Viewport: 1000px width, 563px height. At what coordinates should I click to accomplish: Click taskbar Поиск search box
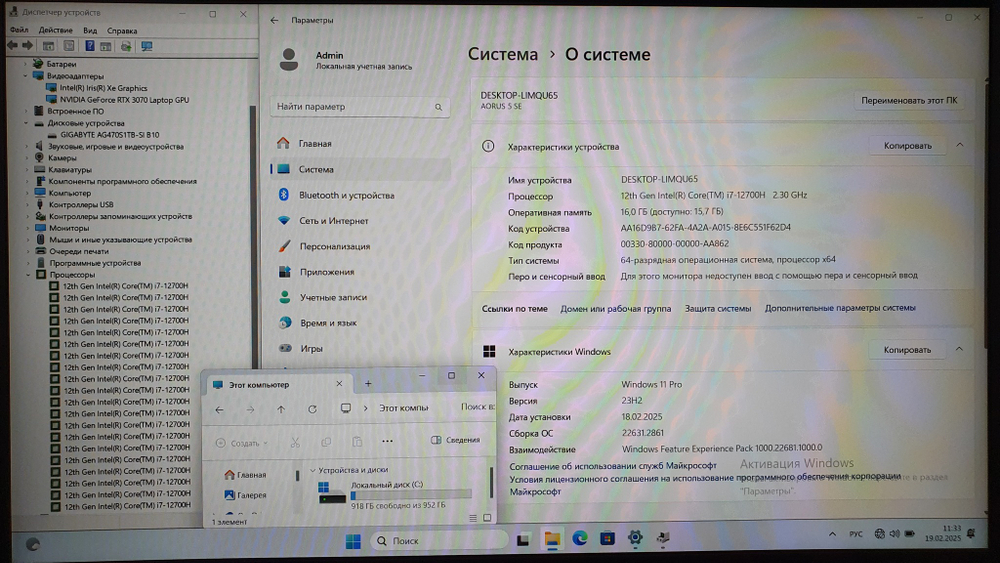pyautogui.click(x=439, y=541)
